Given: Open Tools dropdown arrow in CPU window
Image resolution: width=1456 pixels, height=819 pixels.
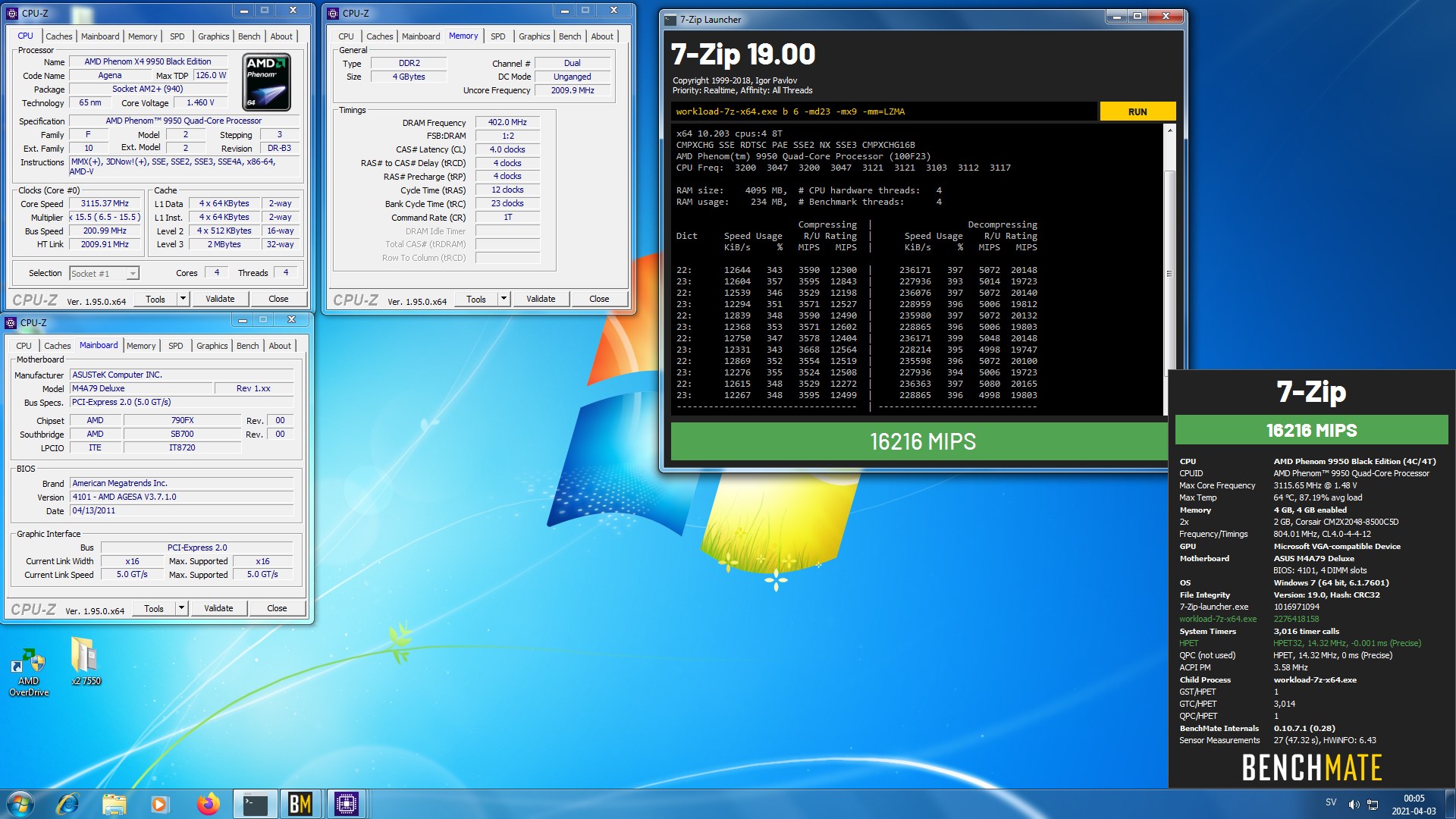Looking at the screenshot, I should pos(183,299).
